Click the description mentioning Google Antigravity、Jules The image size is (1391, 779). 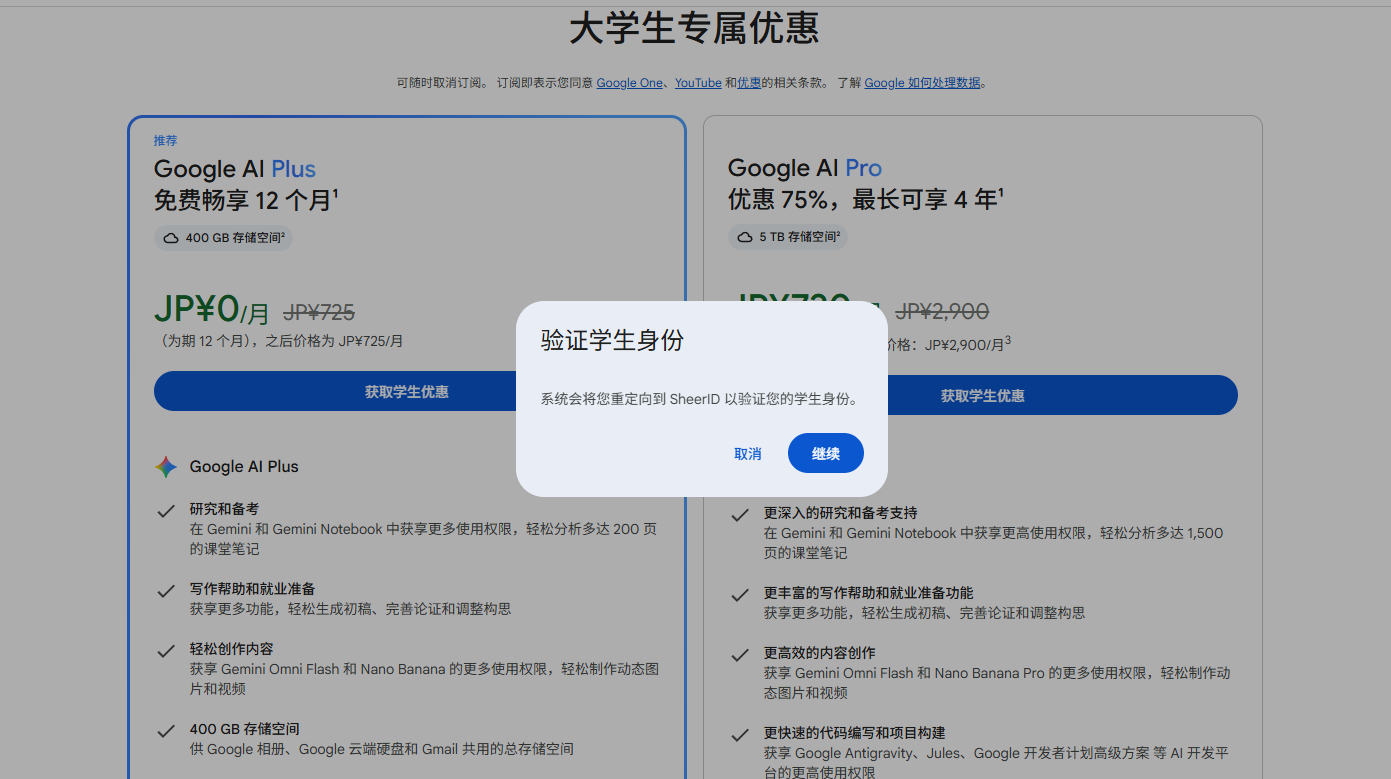pyautogui.click(x=996, y=763)
